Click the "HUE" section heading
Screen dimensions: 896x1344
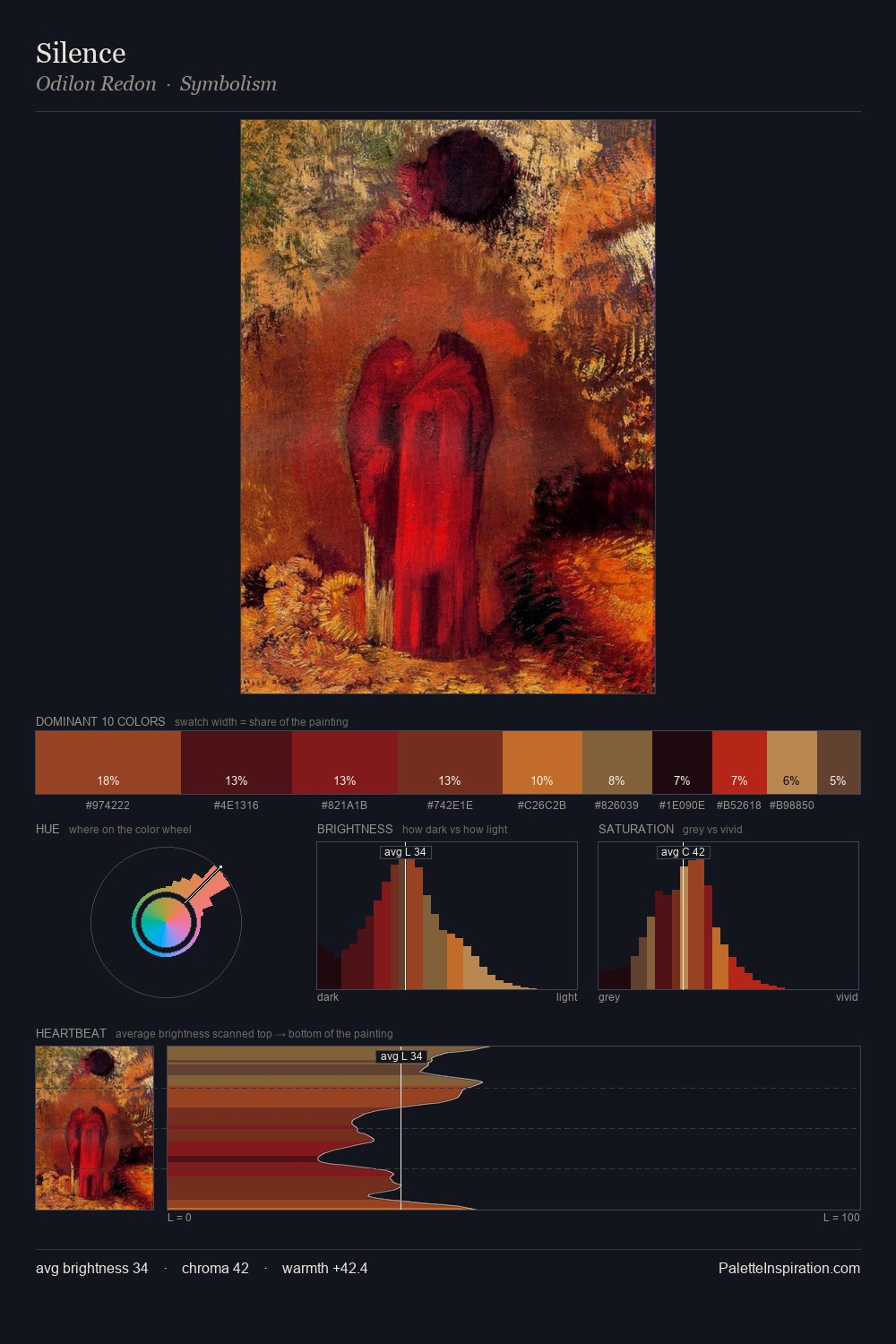pyautogui.click(x=47, y=829)
